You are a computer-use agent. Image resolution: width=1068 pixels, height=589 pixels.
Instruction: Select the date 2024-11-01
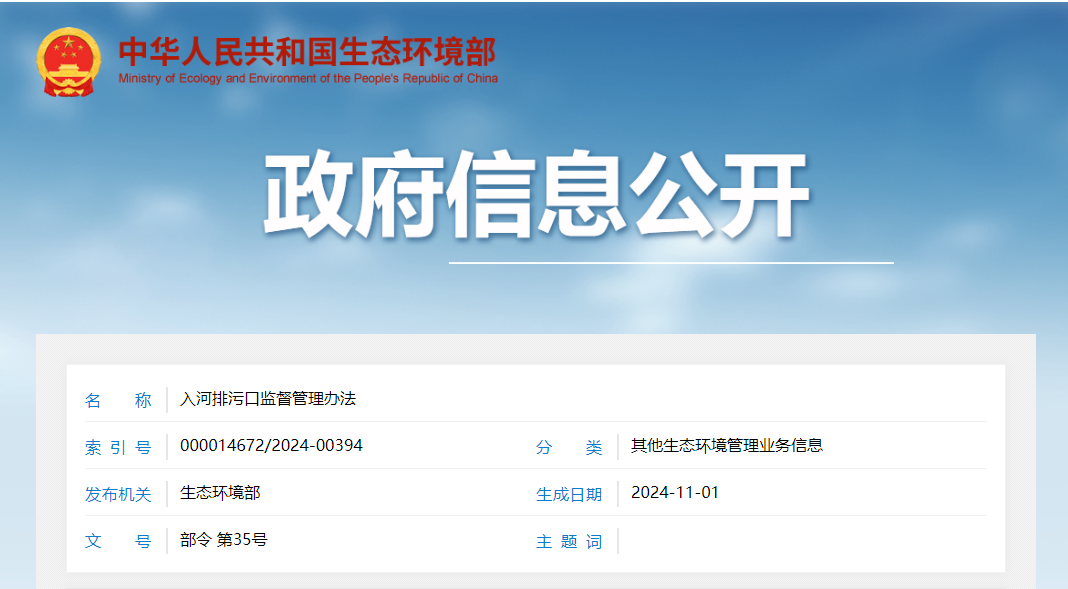click(x=675, y=492)
